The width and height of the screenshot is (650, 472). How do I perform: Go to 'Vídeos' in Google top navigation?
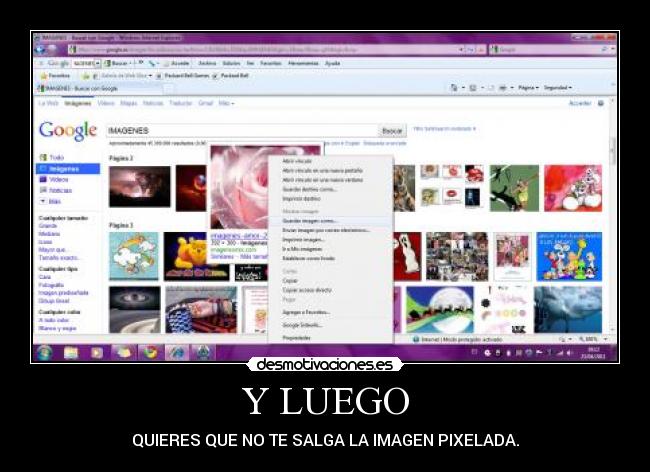[x=106, y=103]
